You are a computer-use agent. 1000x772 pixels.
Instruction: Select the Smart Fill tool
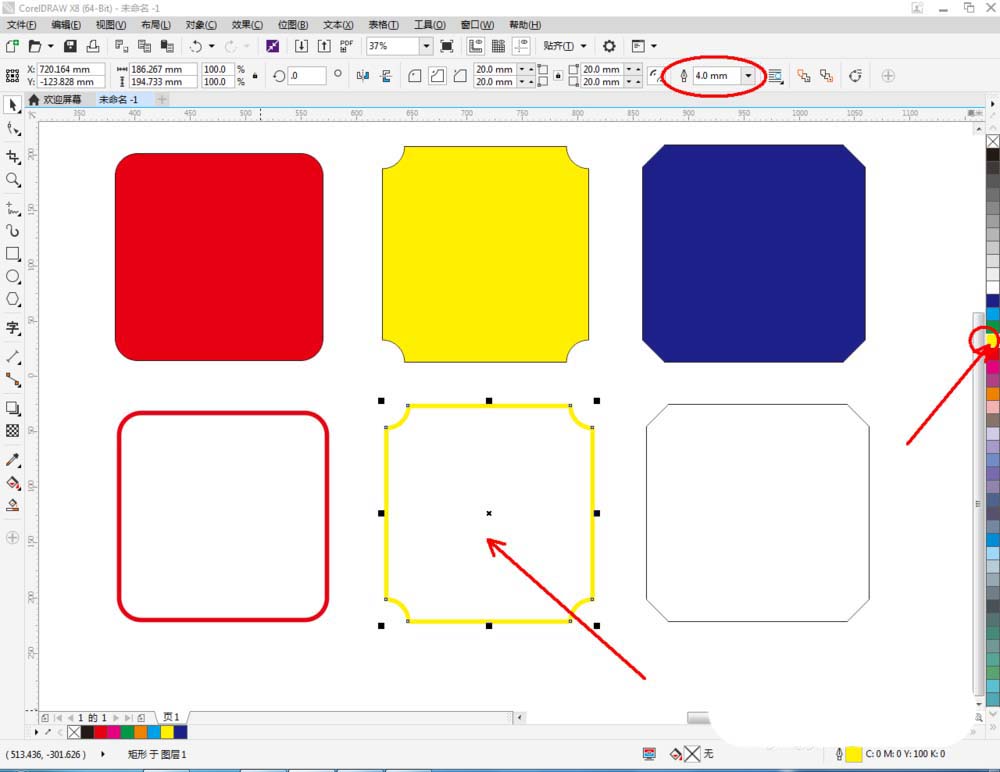tap(12, 505)
